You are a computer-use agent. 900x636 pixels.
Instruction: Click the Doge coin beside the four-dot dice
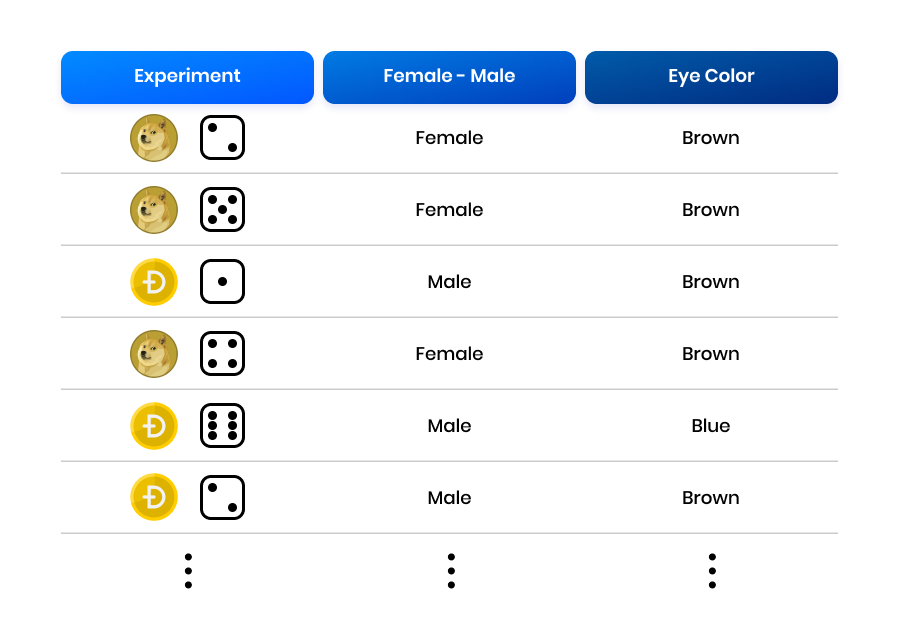tap(154, 354)
